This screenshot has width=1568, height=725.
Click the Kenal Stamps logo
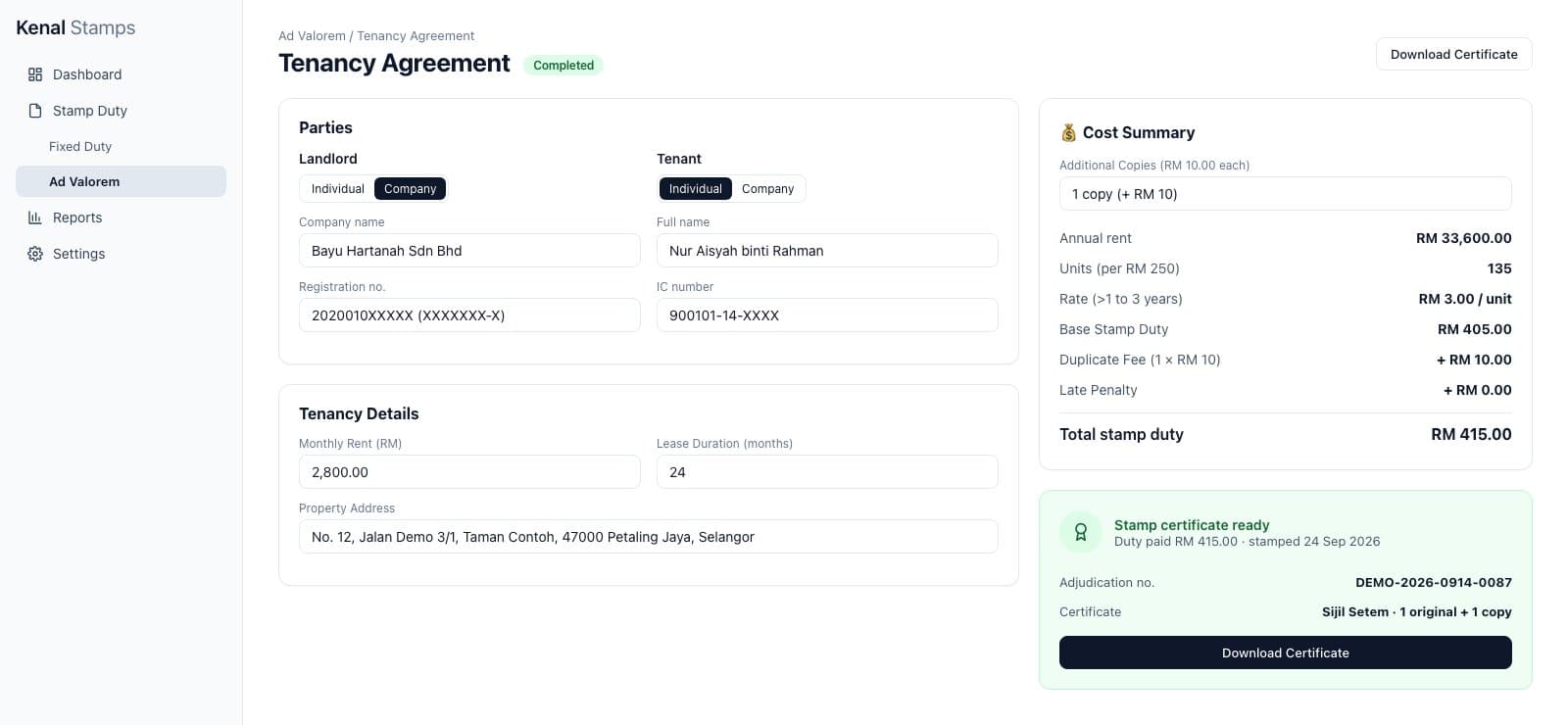pos(75,27)
